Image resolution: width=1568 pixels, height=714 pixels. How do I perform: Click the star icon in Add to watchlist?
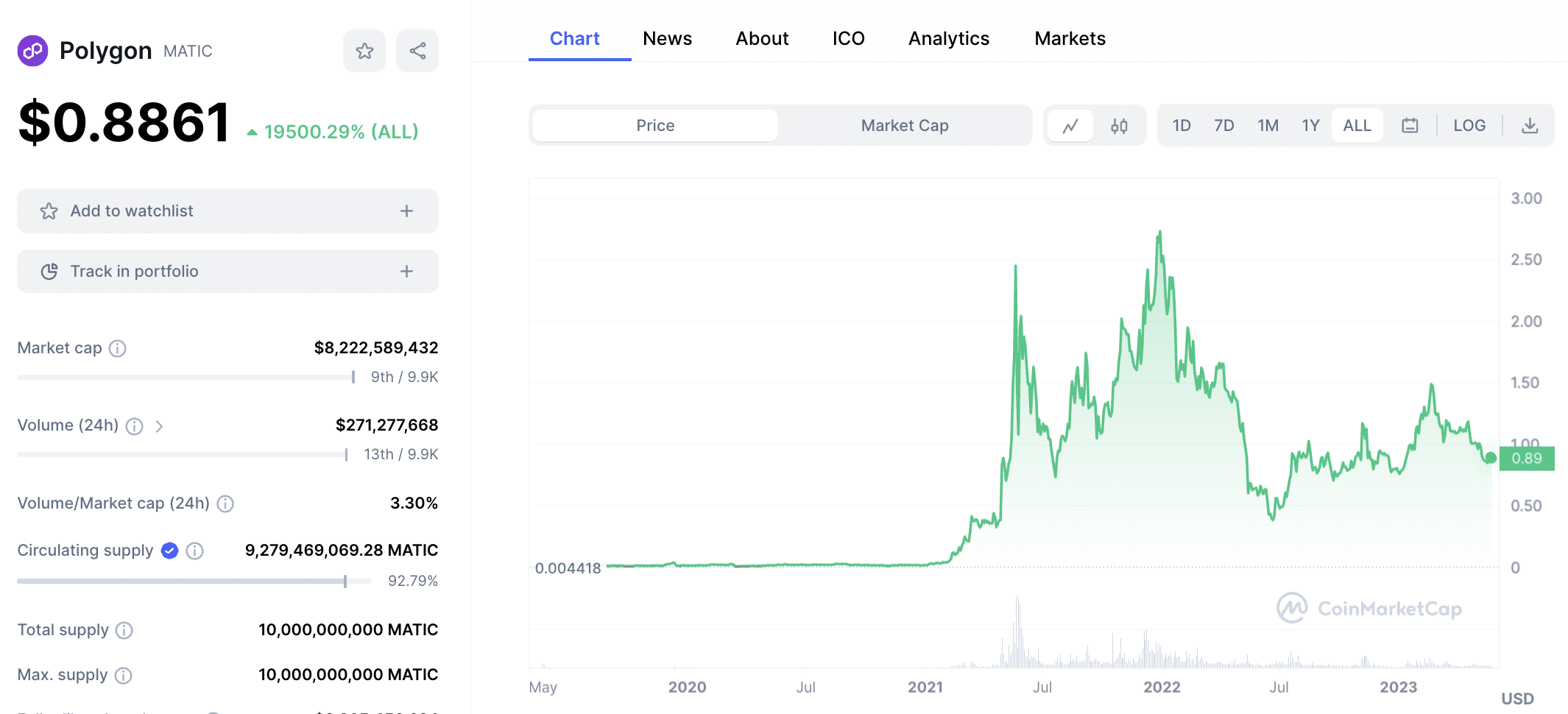point(49,211)
